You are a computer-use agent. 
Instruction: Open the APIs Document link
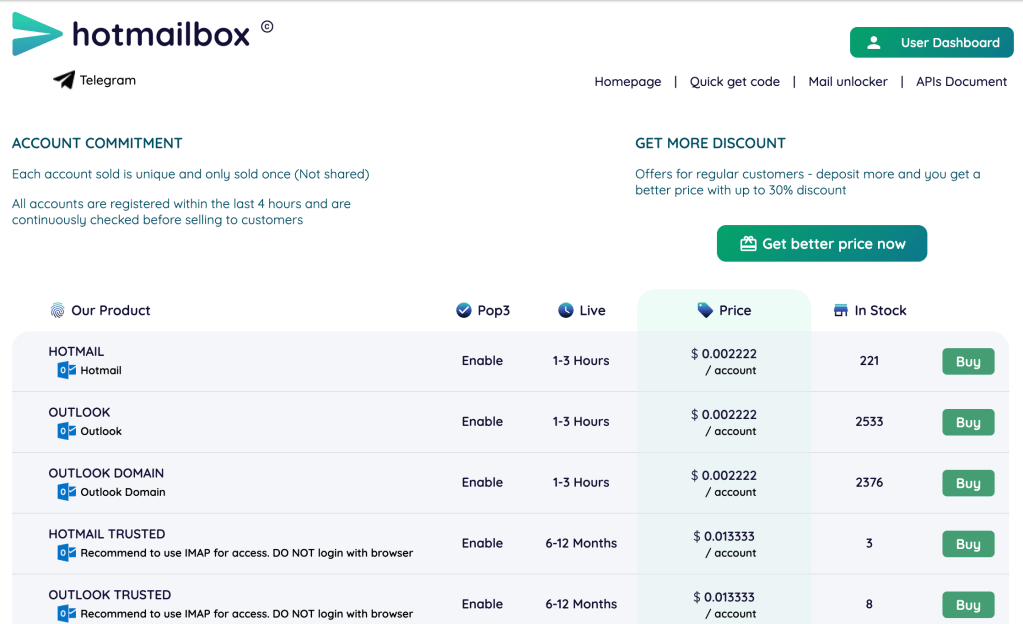click(961, 82)
